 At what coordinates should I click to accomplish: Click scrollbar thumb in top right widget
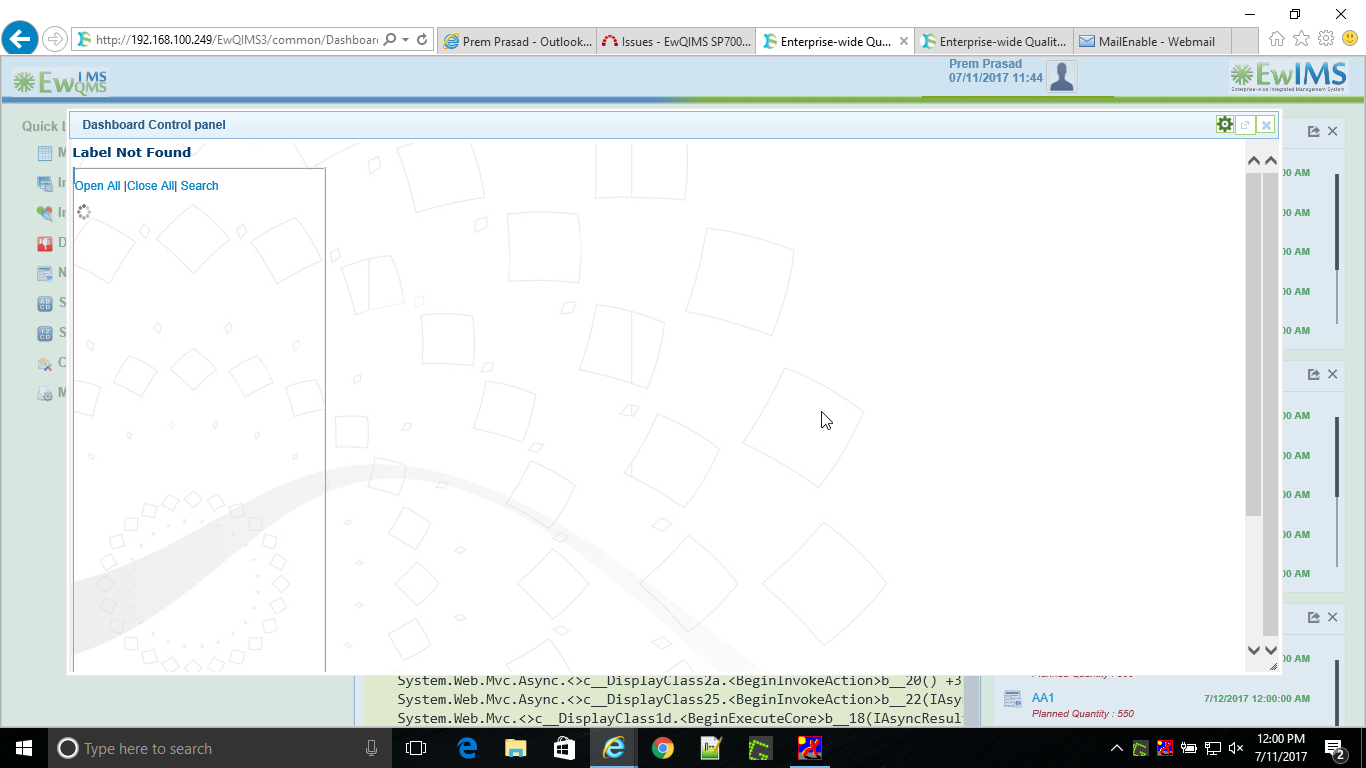[x=1337, y=222]
